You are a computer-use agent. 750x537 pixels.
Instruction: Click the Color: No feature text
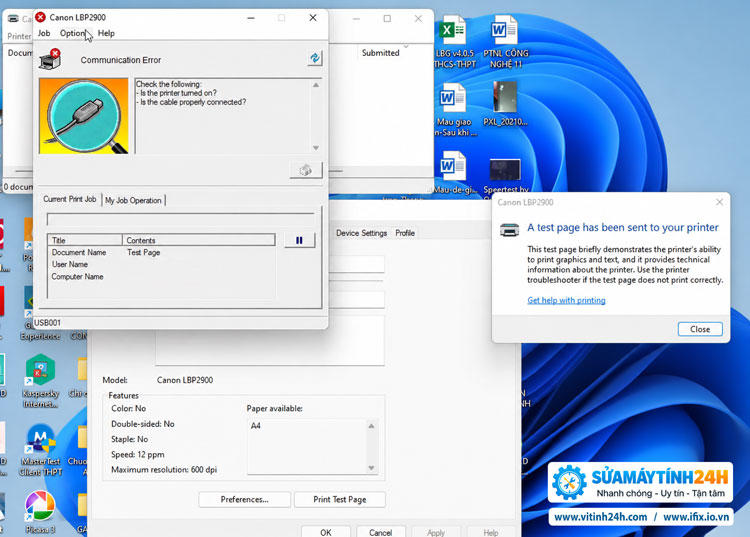click(x=129, y=408)
